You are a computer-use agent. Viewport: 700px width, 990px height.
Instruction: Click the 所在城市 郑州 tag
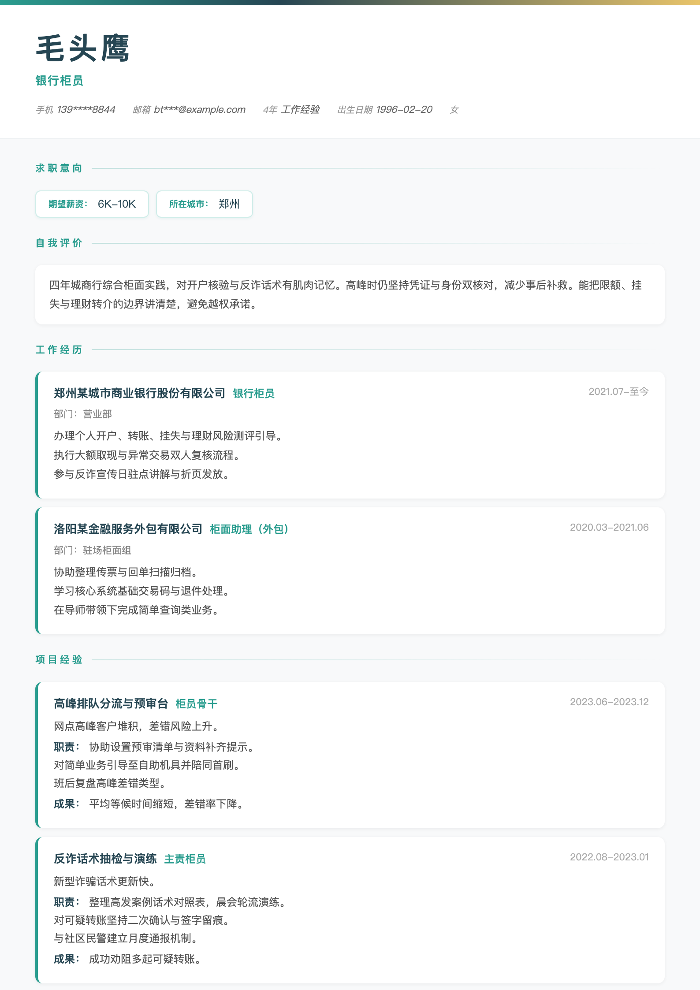pos(205,204)
